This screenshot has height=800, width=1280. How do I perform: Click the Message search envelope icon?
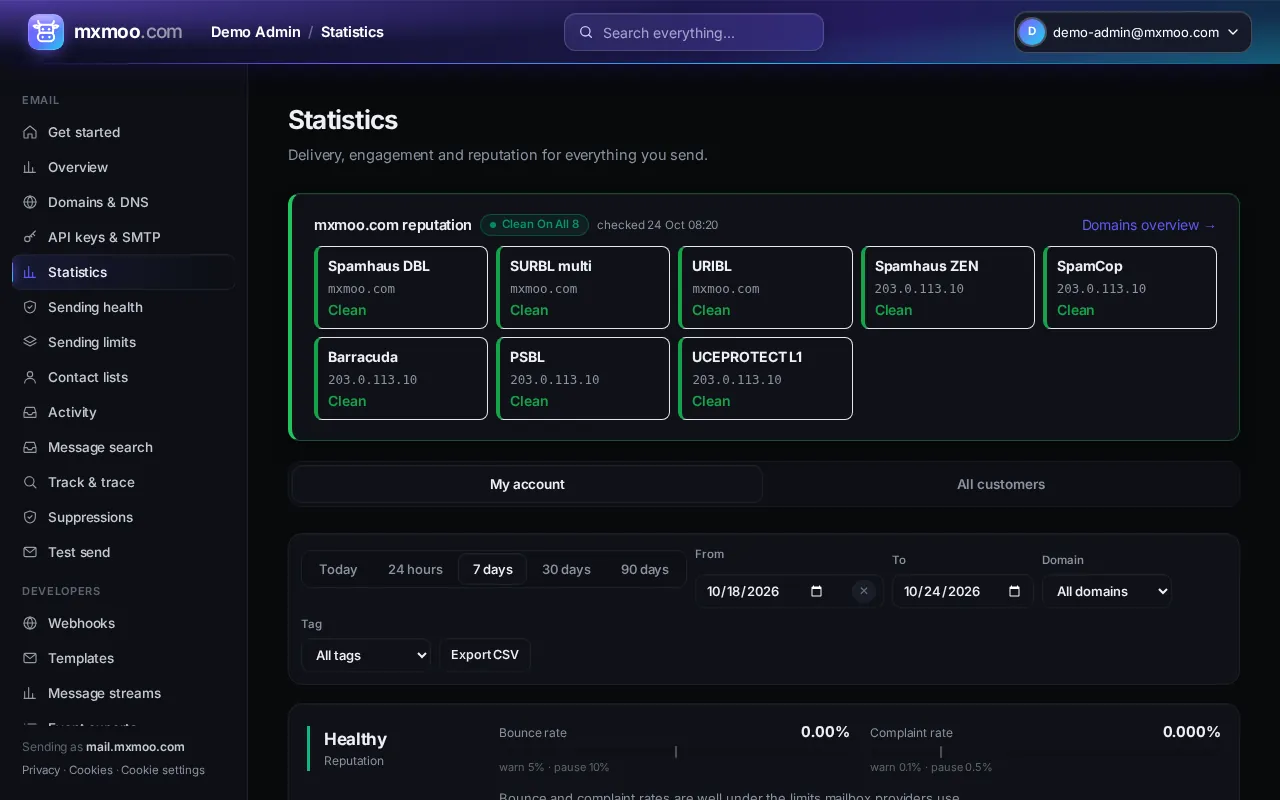tap(30, 447)
